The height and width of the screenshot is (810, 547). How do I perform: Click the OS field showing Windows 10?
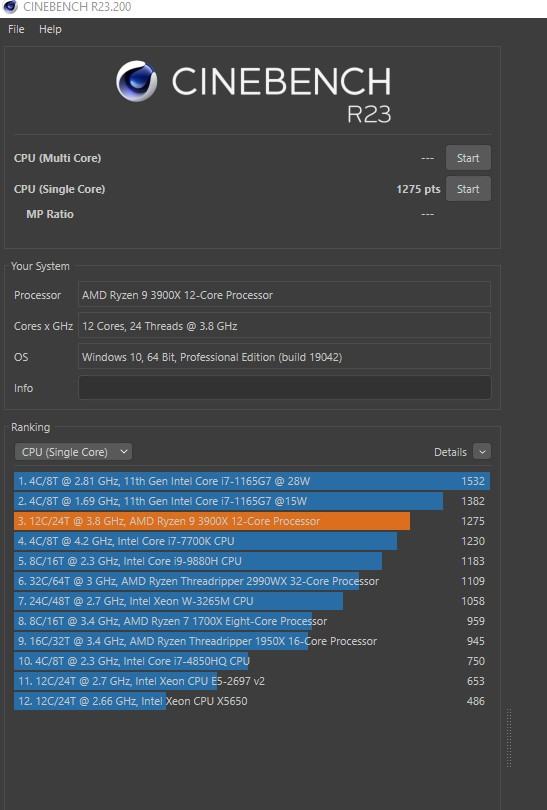click(284, 357)
